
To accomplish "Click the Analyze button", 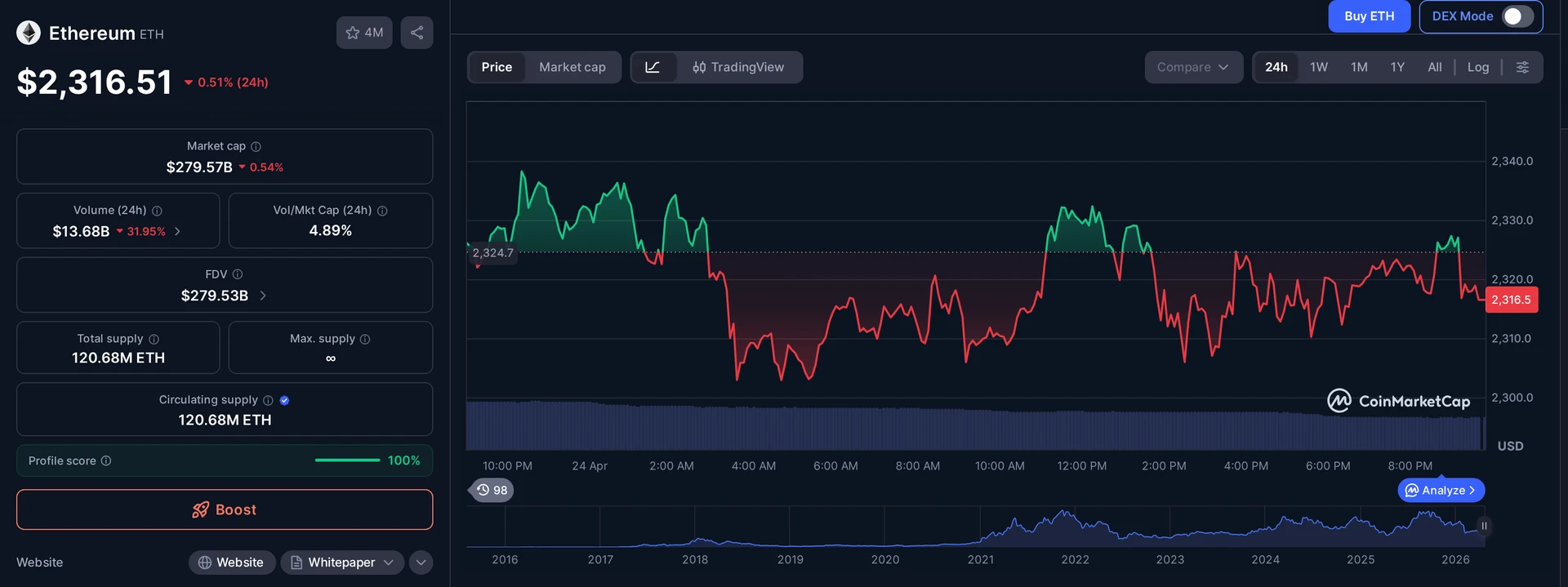I will click(x=1441, y=490).
